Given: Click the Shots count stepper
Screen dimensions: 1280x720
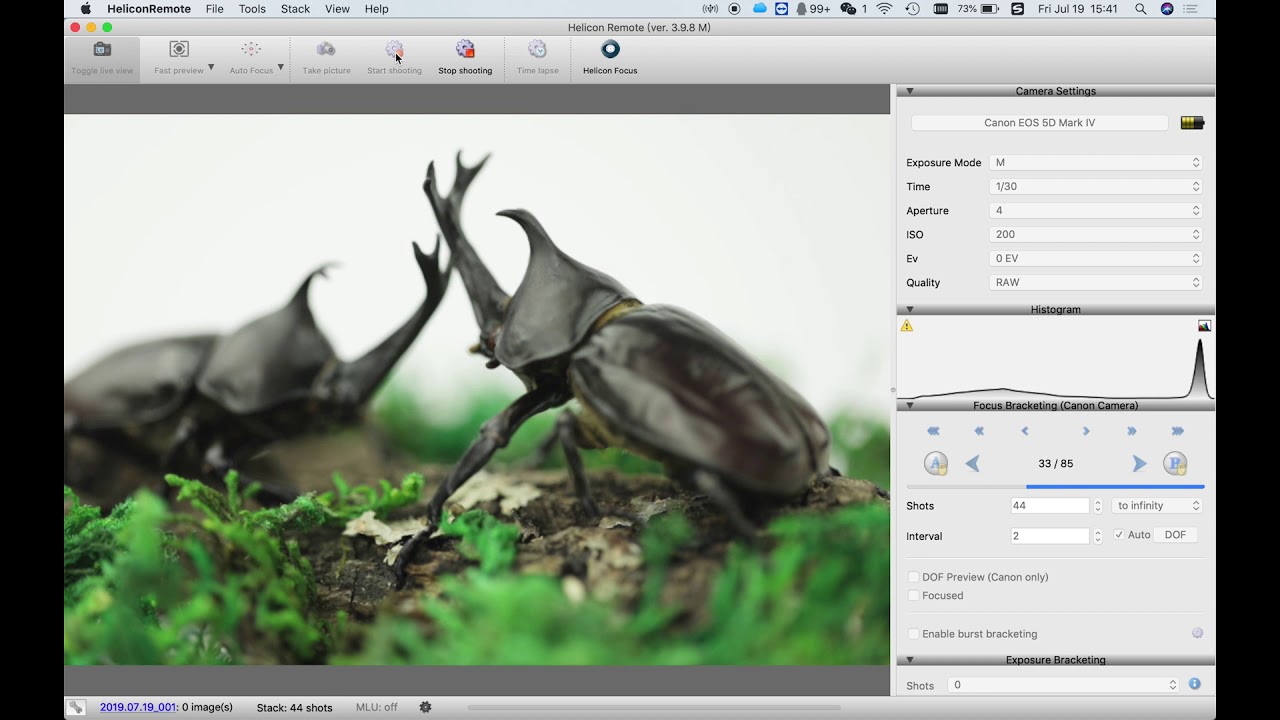Looking at the screenshot, I should [1098, 506].
